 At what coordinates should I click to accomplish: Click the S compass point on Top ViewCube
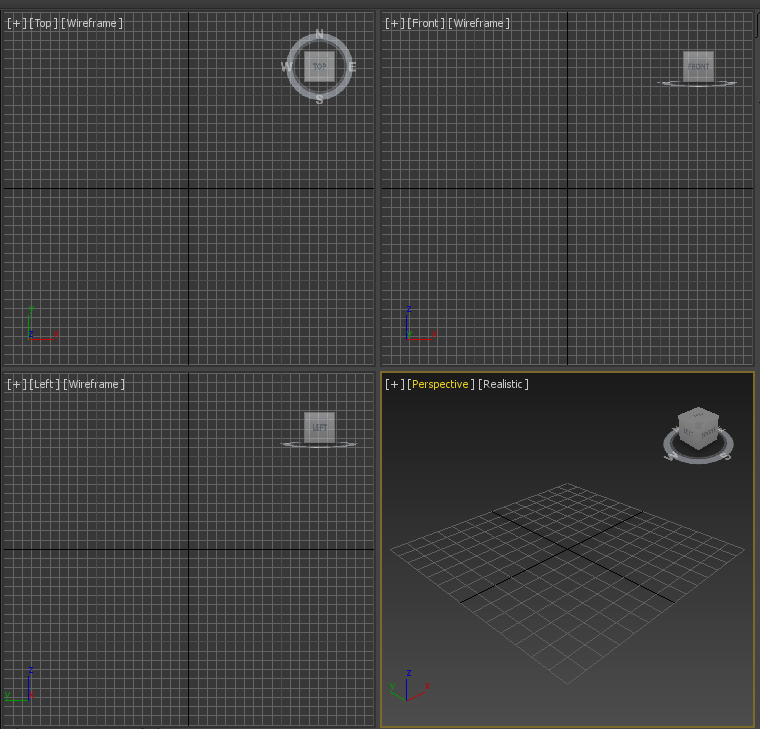[x=319, y=99]
